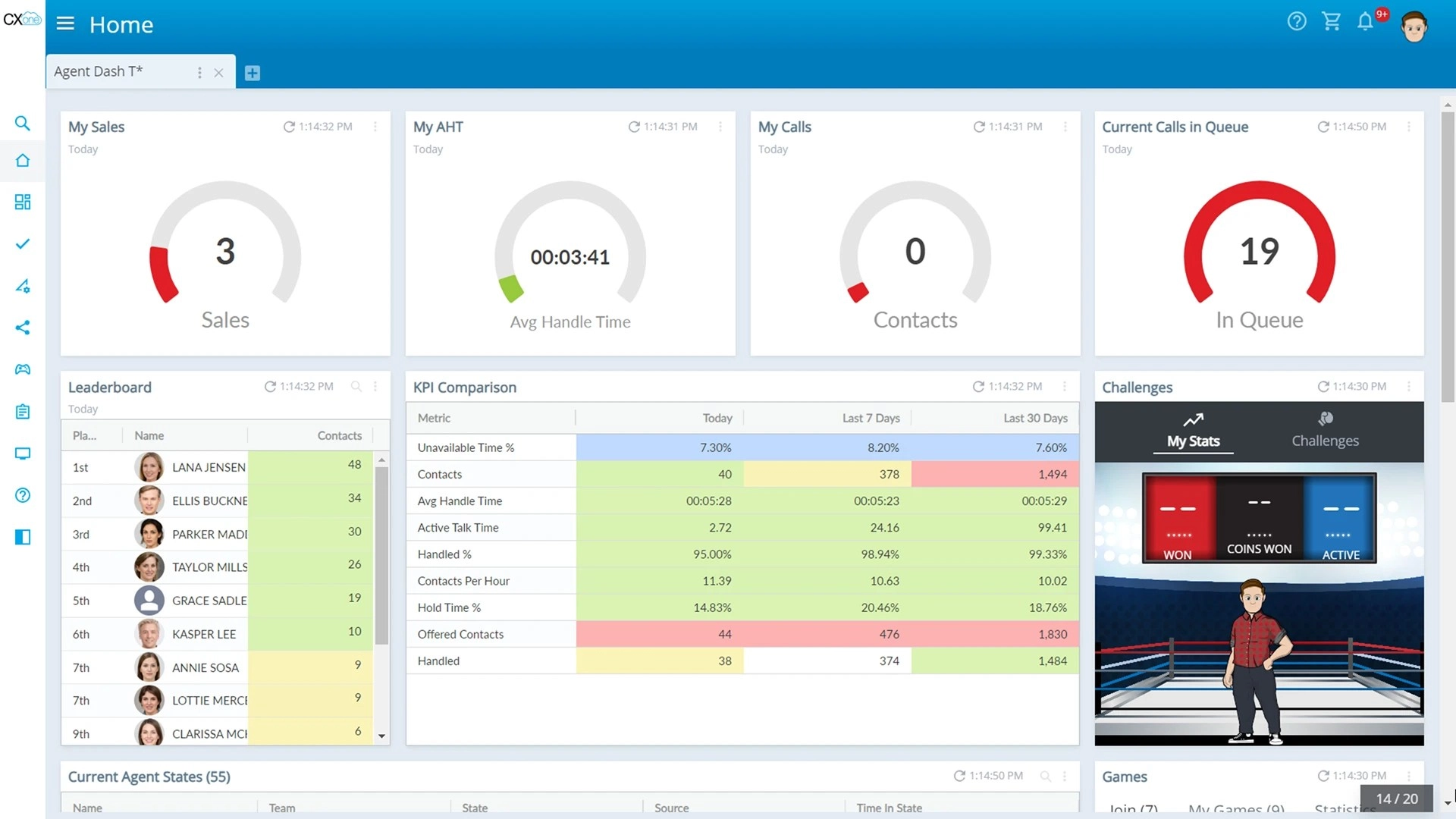Open the KPI Comparison options menu
Screen dimensions: 1456x819
point(1064,387)
